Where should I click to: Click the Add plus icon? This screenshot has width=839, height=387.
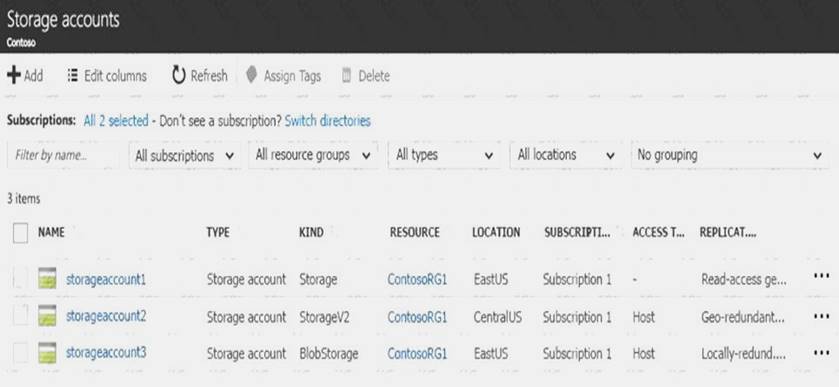13,75
